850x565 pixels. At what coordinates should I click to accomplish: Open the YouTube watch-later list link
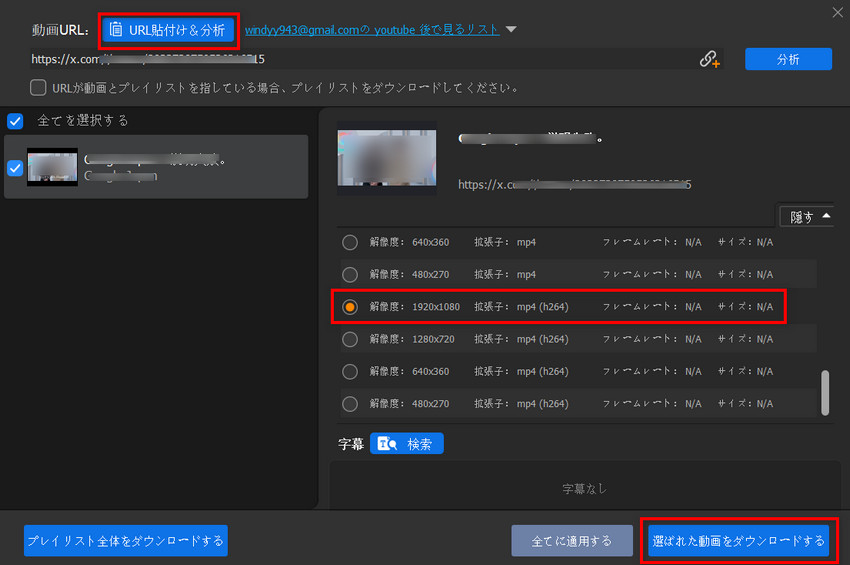coord(372,30)
